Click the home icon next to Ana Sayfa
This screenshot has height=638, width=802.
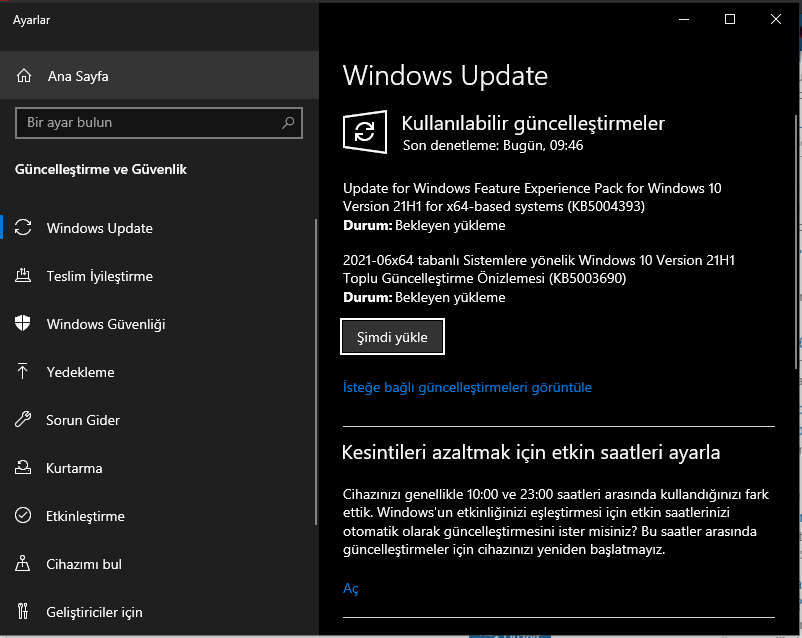tap(24, 76)
